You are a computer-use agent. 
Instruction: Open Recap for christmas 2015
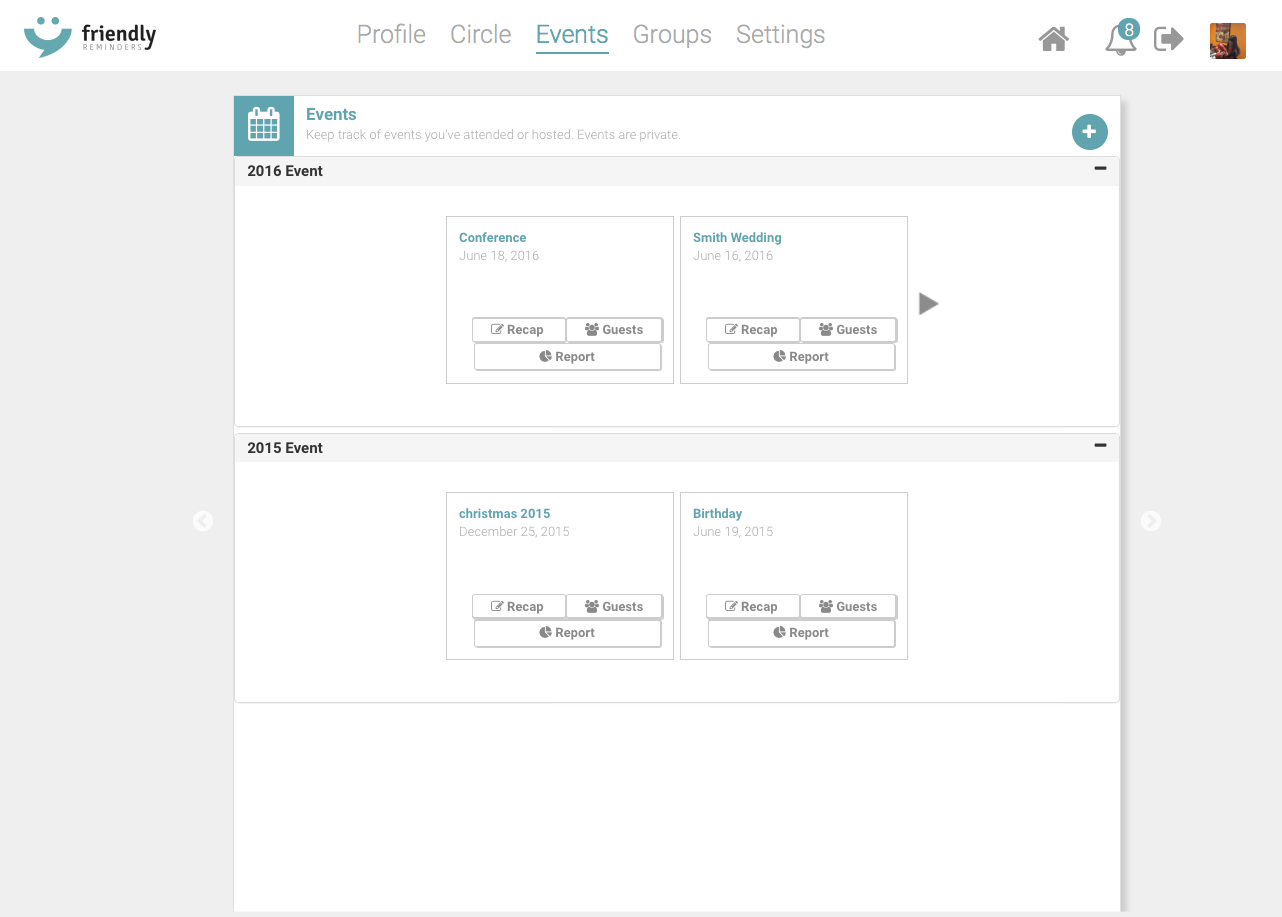click(519, 607)
